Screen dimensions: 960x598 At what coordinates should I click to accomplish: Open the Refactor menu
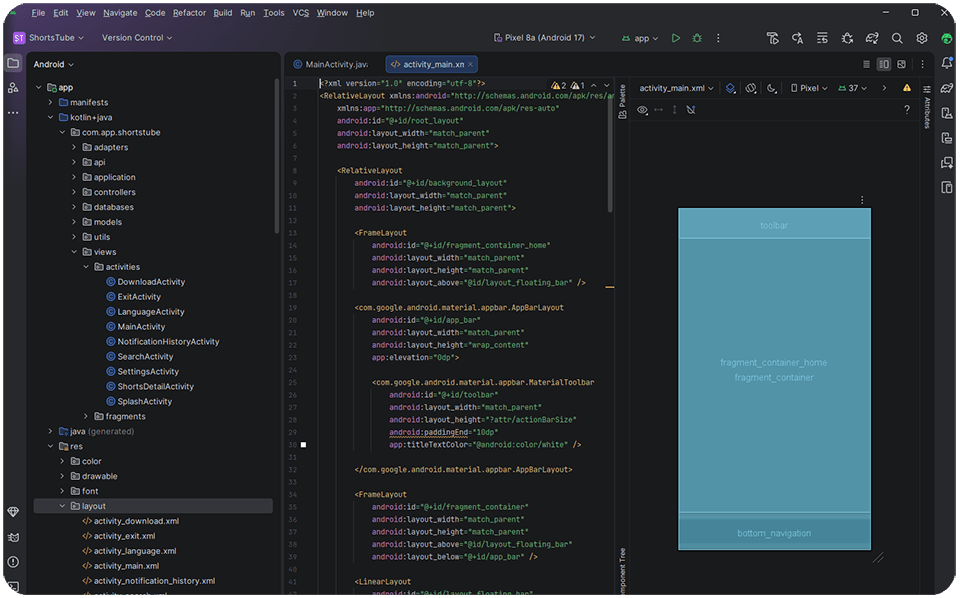(189, 13)
